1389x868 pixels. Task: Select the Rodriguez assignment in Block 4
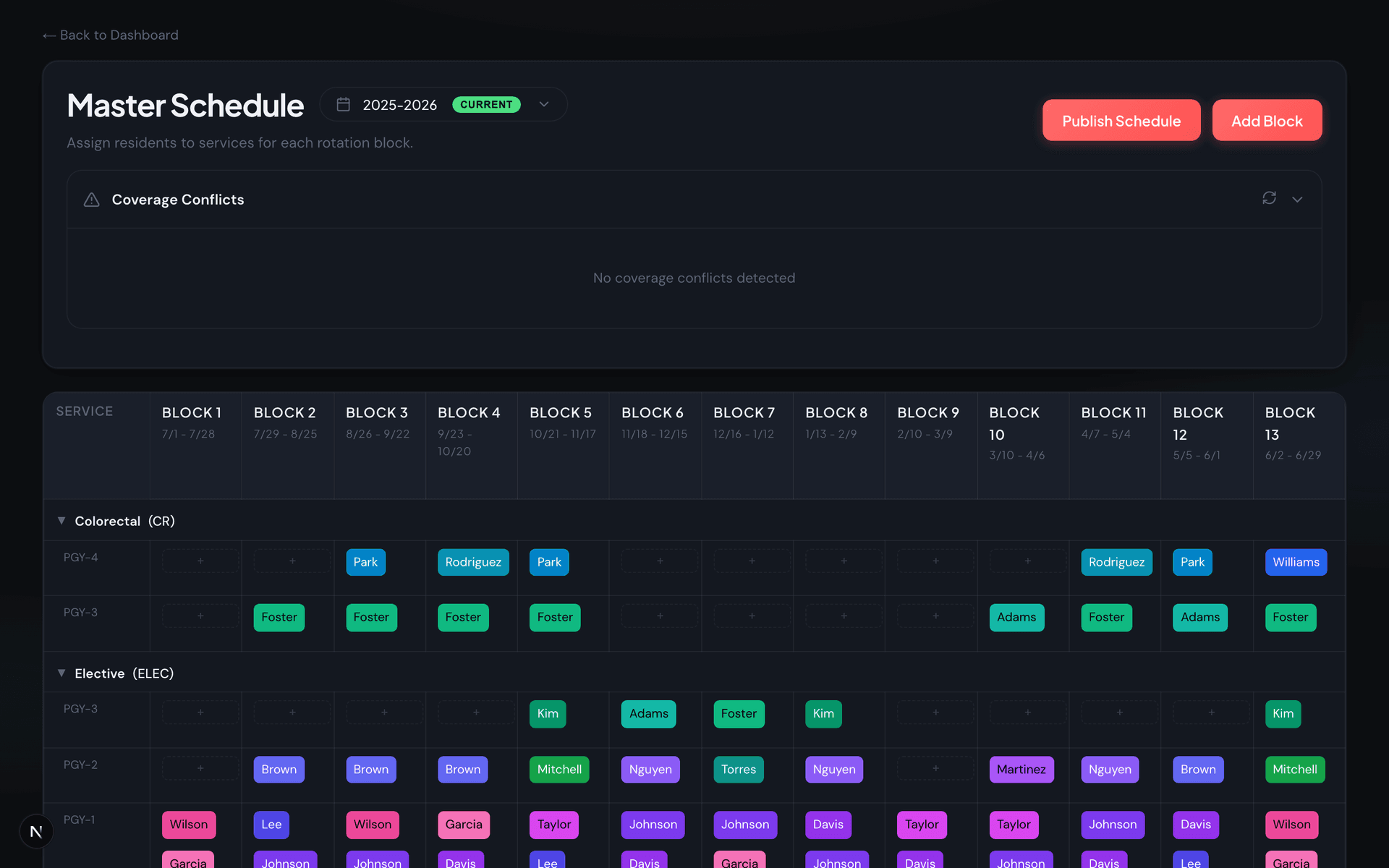coord(472,562)
